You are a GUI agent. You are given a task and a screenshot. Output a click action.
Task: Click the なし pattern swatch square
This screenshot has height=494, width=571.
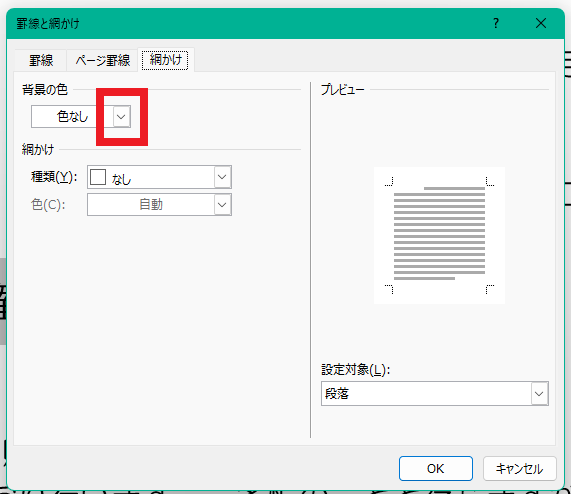click(98, 177)
